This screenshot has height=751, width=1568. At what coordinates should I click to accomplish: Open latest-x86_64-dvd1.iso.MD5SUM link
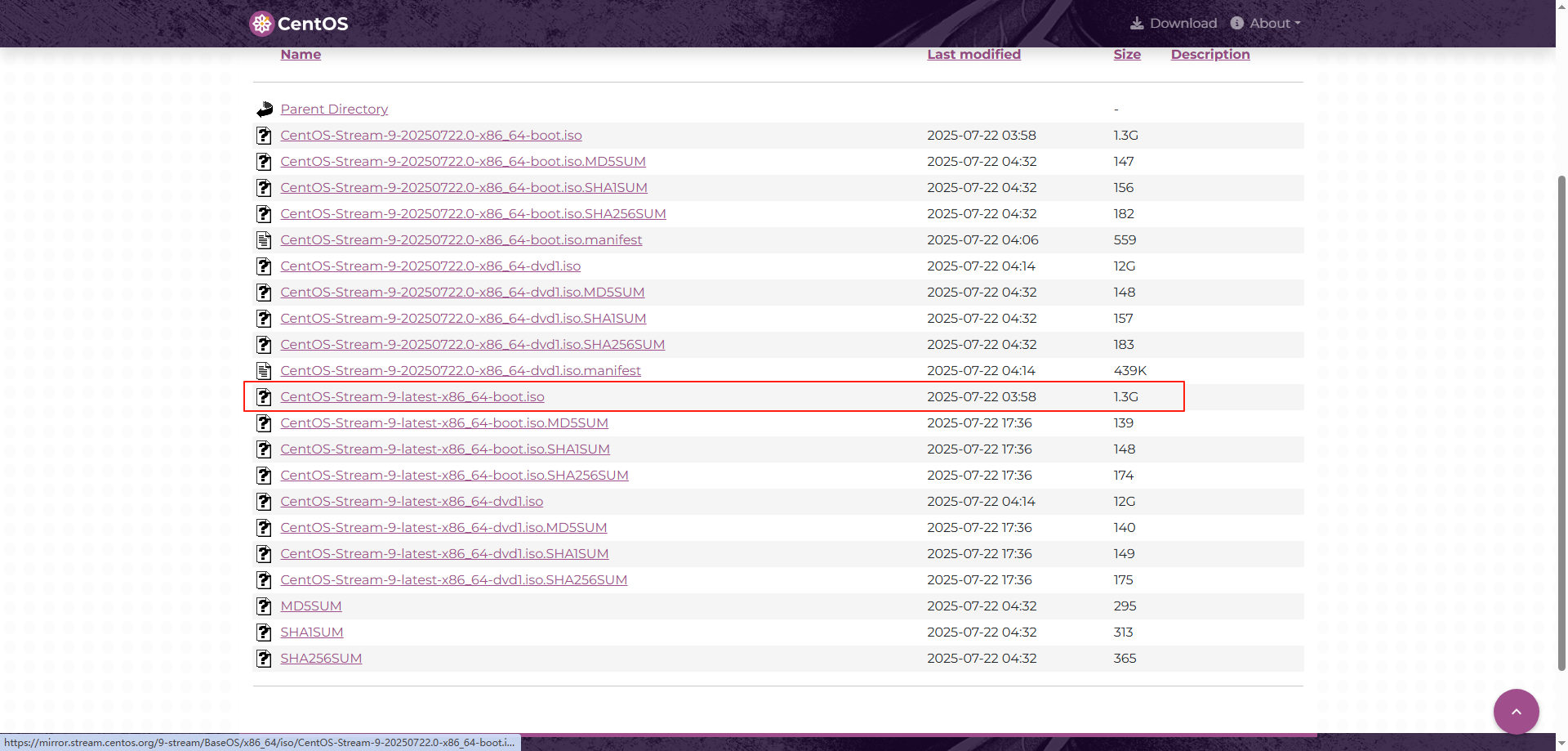(x=443, y=527)
